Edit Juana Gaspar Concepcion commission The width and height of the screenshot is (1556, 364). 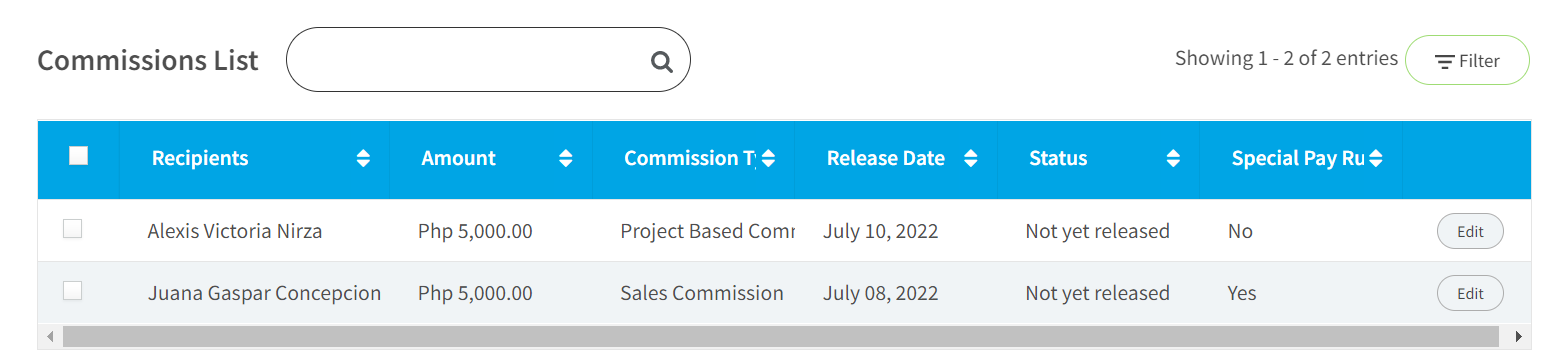point(1470,293)
